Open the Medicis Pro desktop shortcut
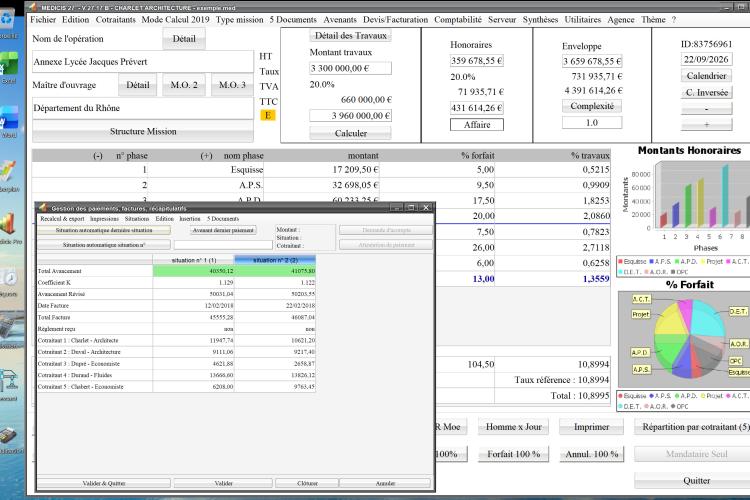750x500 pixels. [x=9, y=225]
